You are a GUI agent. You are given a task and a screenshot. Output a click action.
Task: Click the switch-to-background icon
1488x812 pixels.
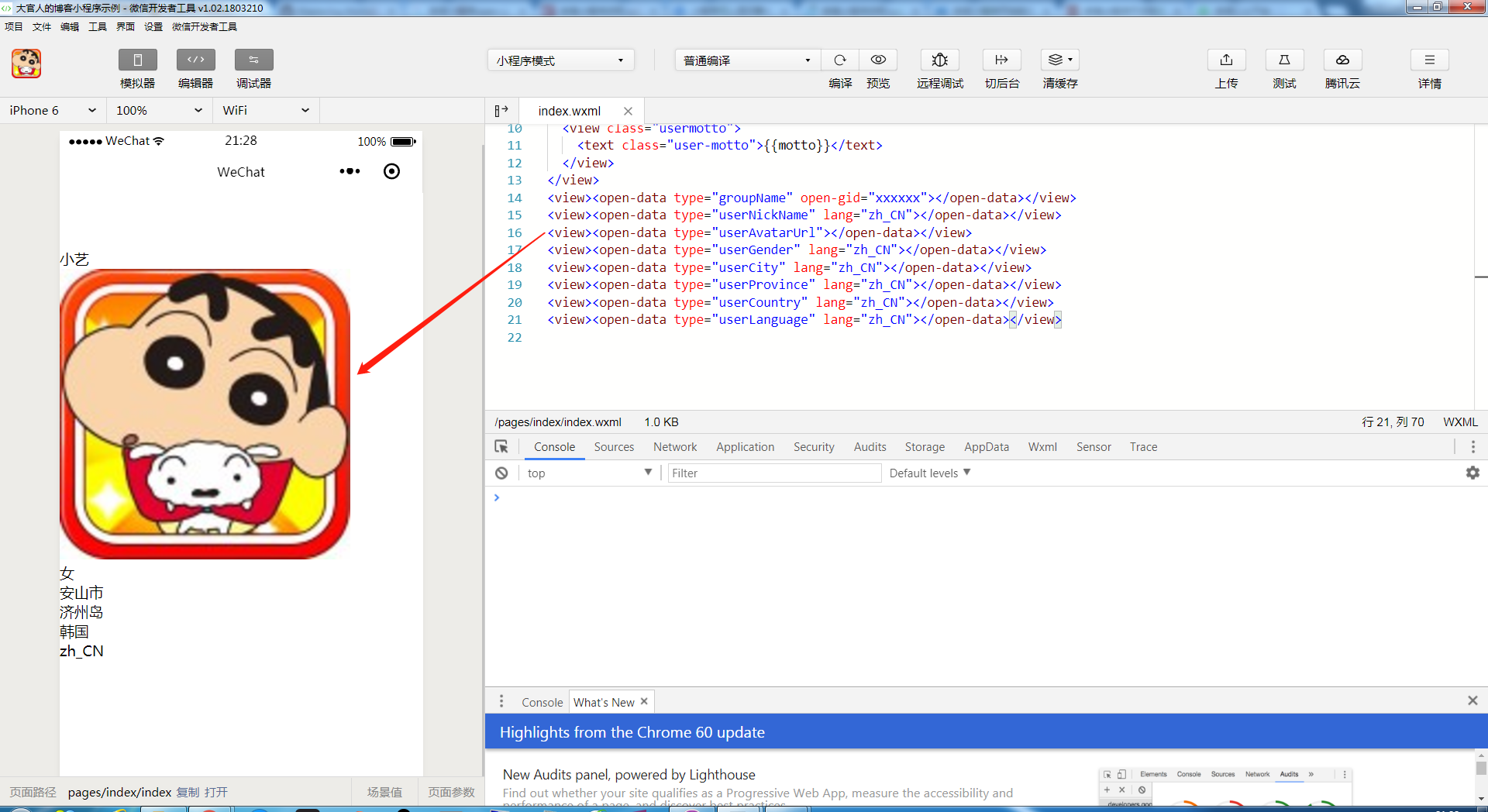[1002, 60]
